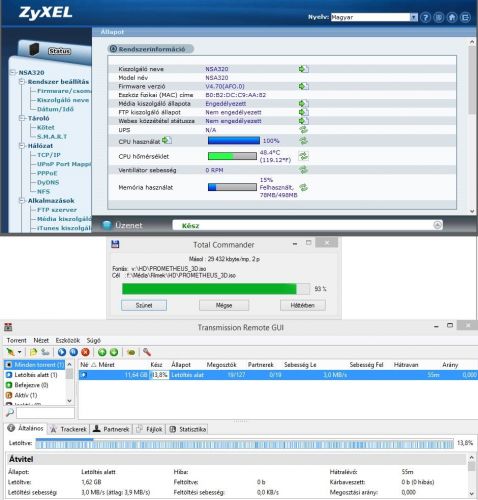The height and width of the screenshot is (500, 478).
Task: Expand the Üzenet message bar arrow
Action: click(438, 225)
